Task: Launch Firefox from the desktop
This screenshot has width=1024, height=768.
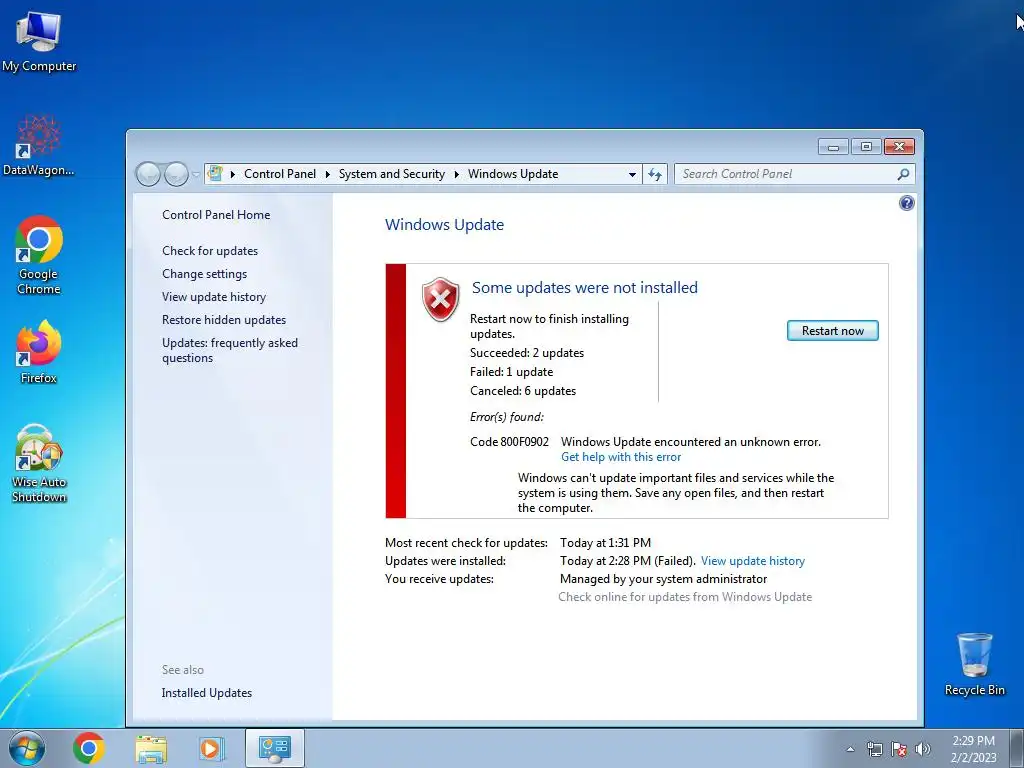Action: [39, 351]
